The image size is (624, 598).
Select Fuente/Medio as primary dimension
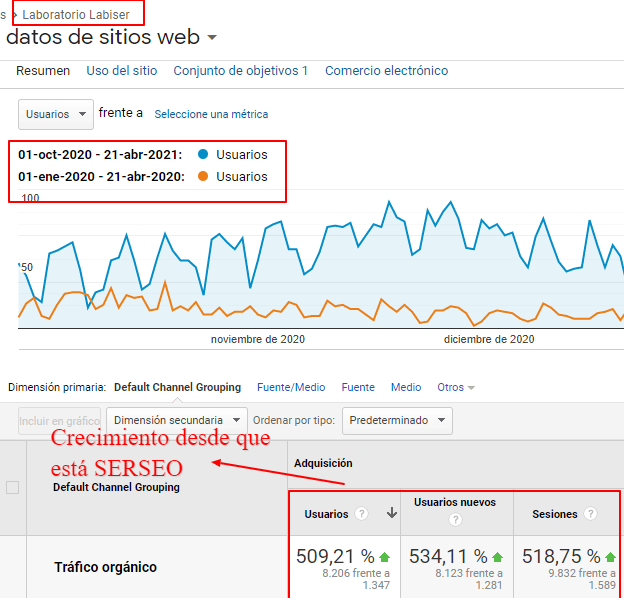pyautogui.click(x=291, y=387)
